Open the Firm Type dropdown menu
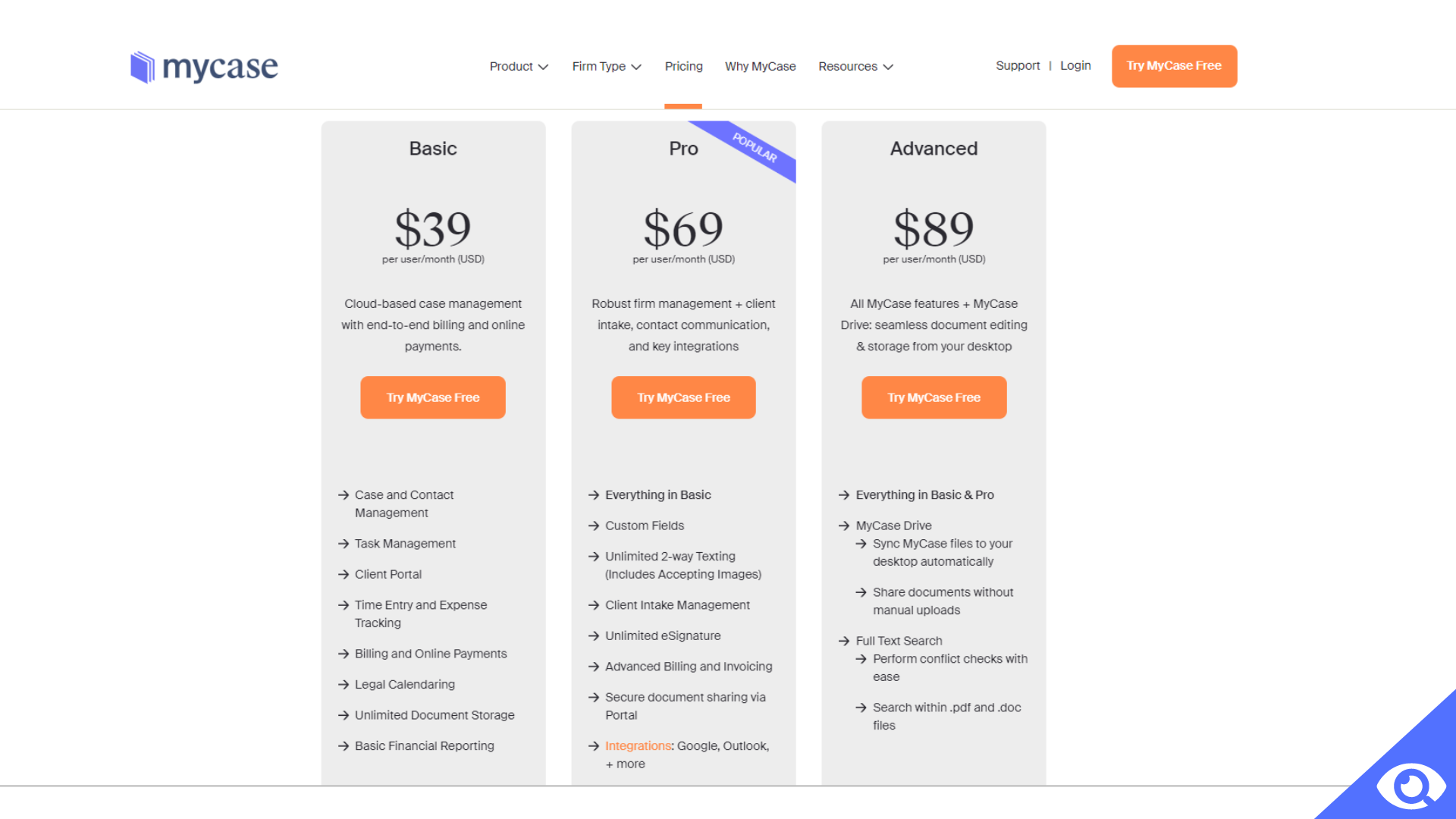1456x819 pixels. tap(604, 66)
